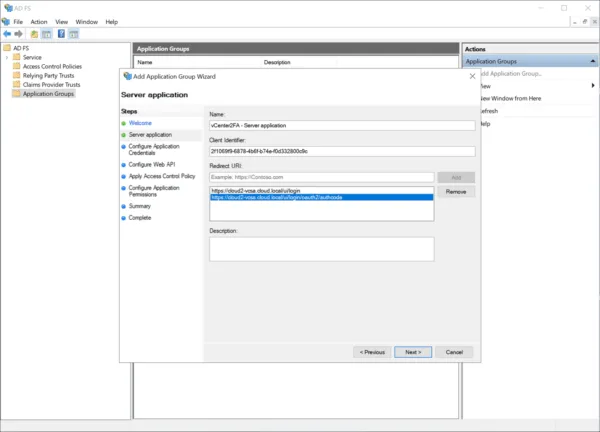Click the blue Help toolbar icon
600x432 pixels.
click(x=61, y=34)
